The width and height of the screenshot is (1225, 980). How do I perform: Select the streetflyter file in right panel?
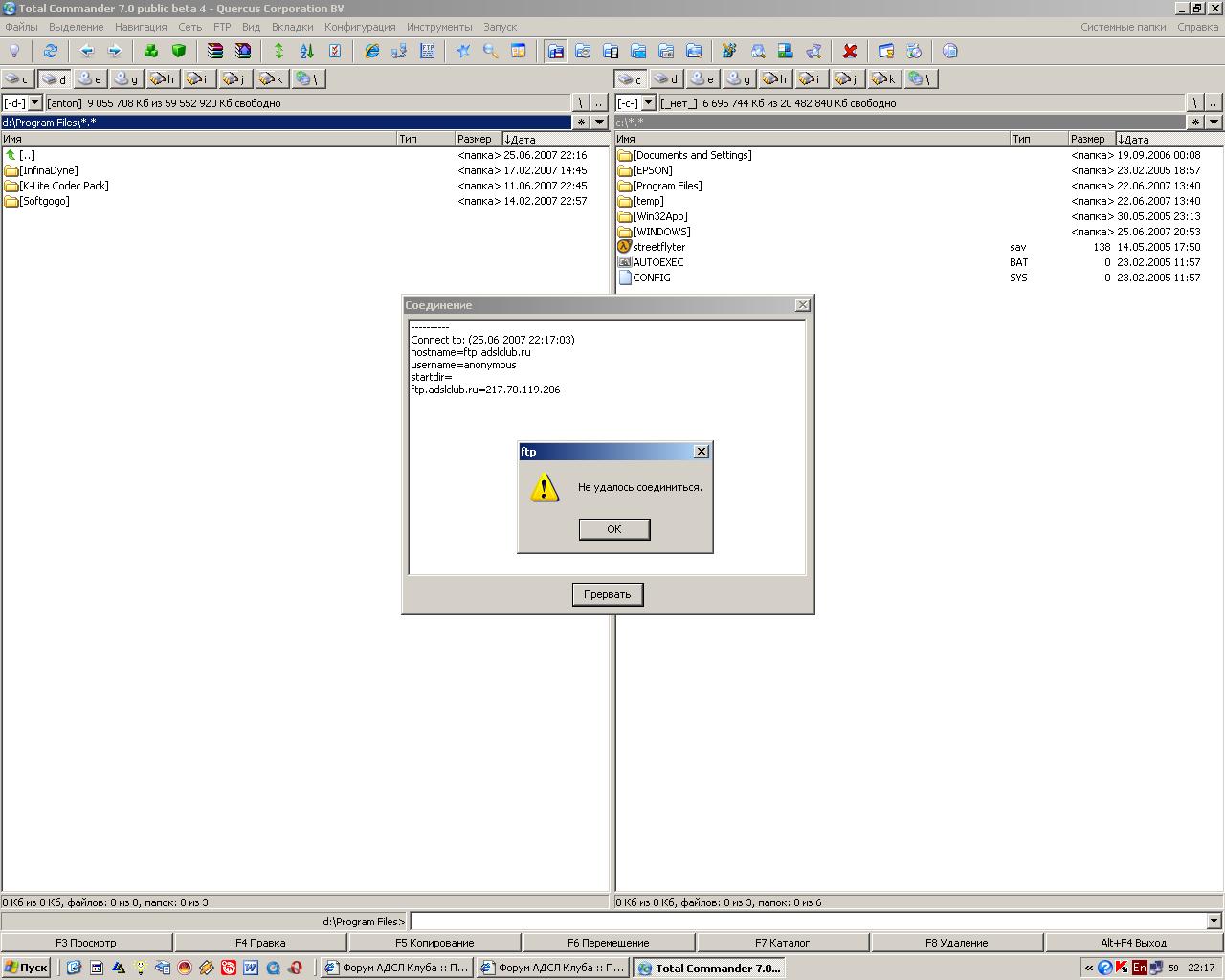[919, 247]
